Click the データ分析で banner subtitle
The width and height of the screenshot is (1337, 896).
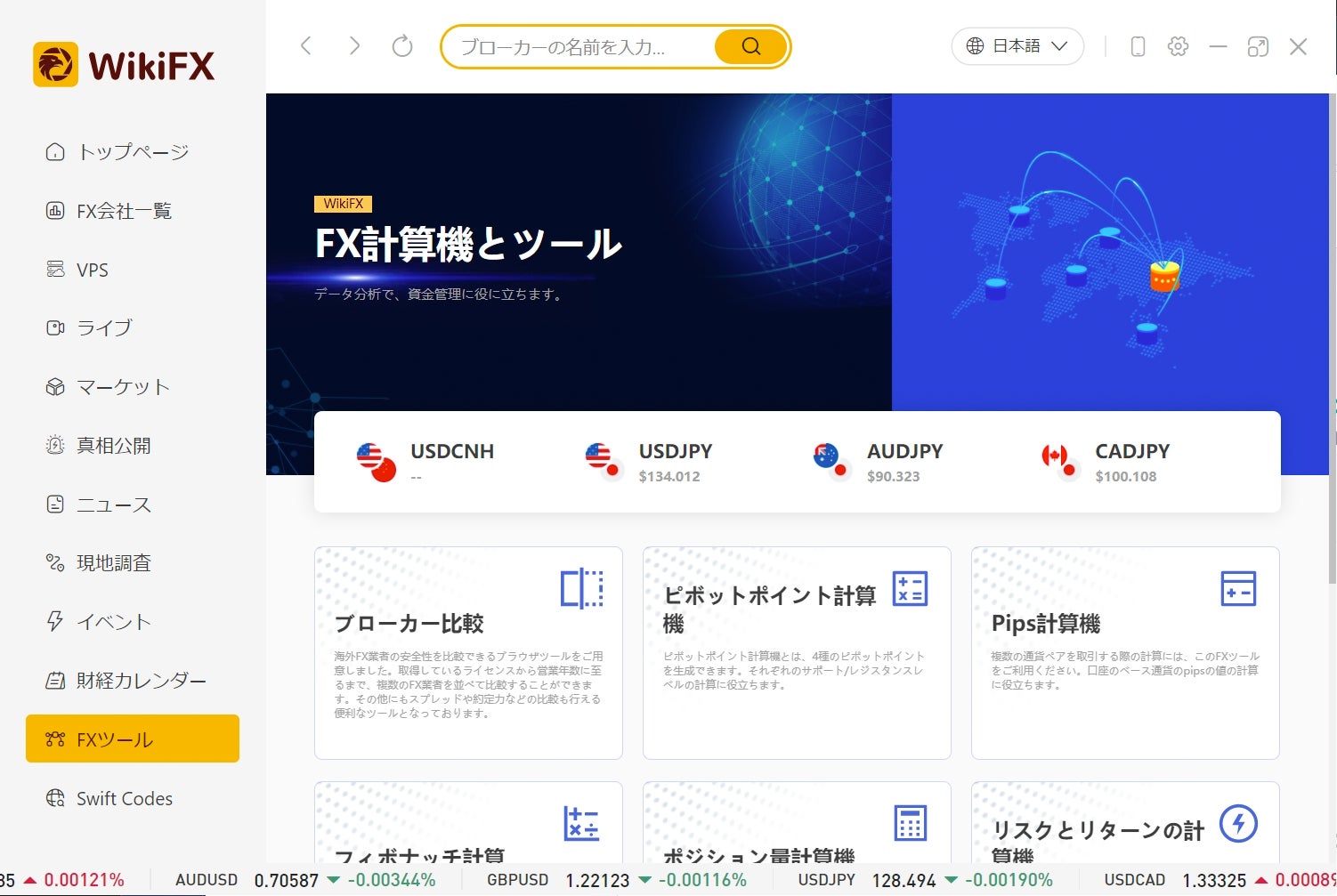pos(440,295)
